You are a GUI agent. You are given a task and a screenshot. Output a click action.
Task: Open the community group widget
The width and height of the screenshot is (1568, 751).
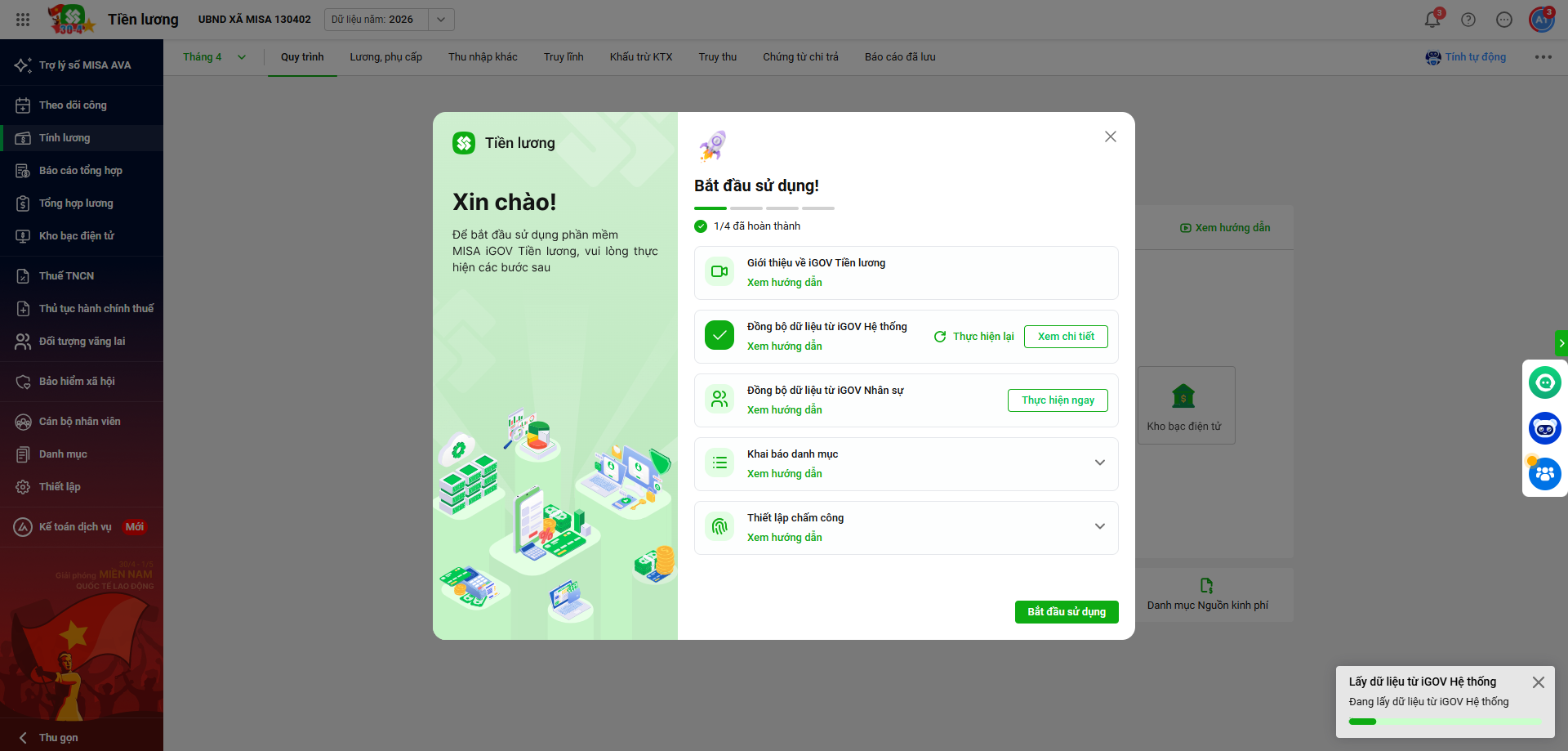tap(1545, 474)
